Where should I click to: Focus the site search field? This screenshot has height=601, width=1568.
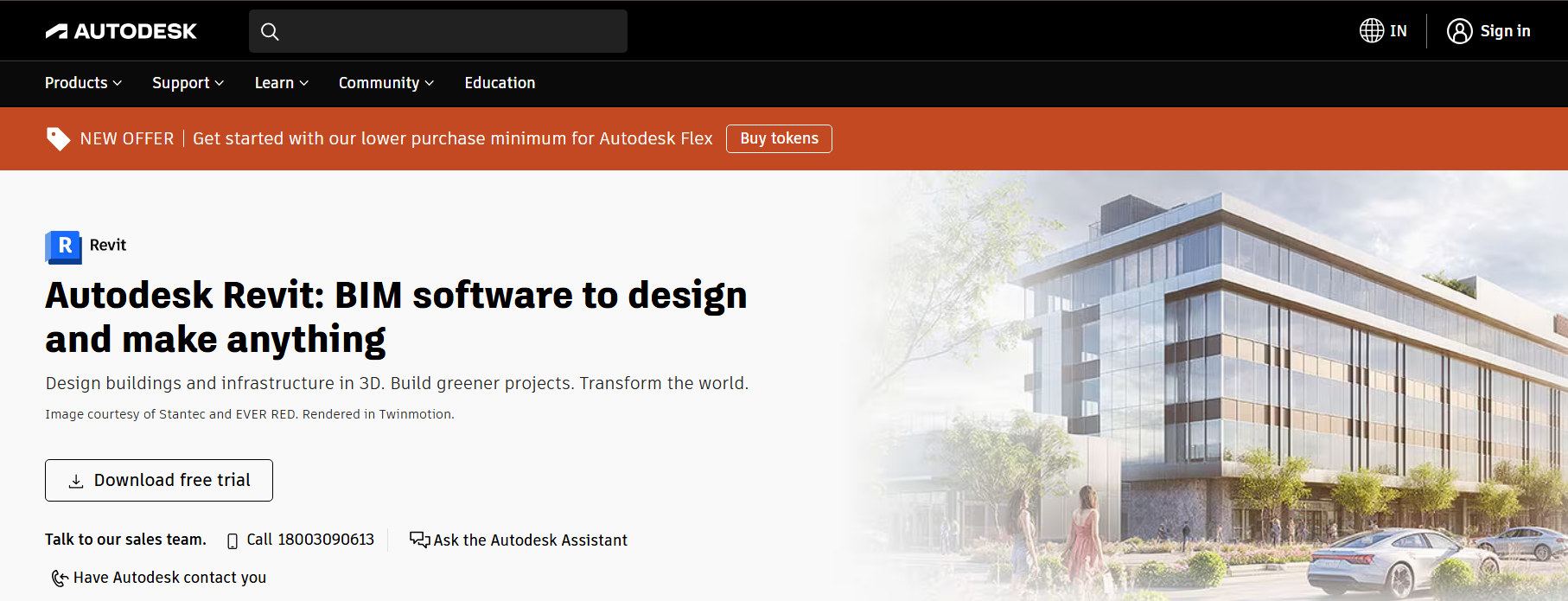click(438, 31)
